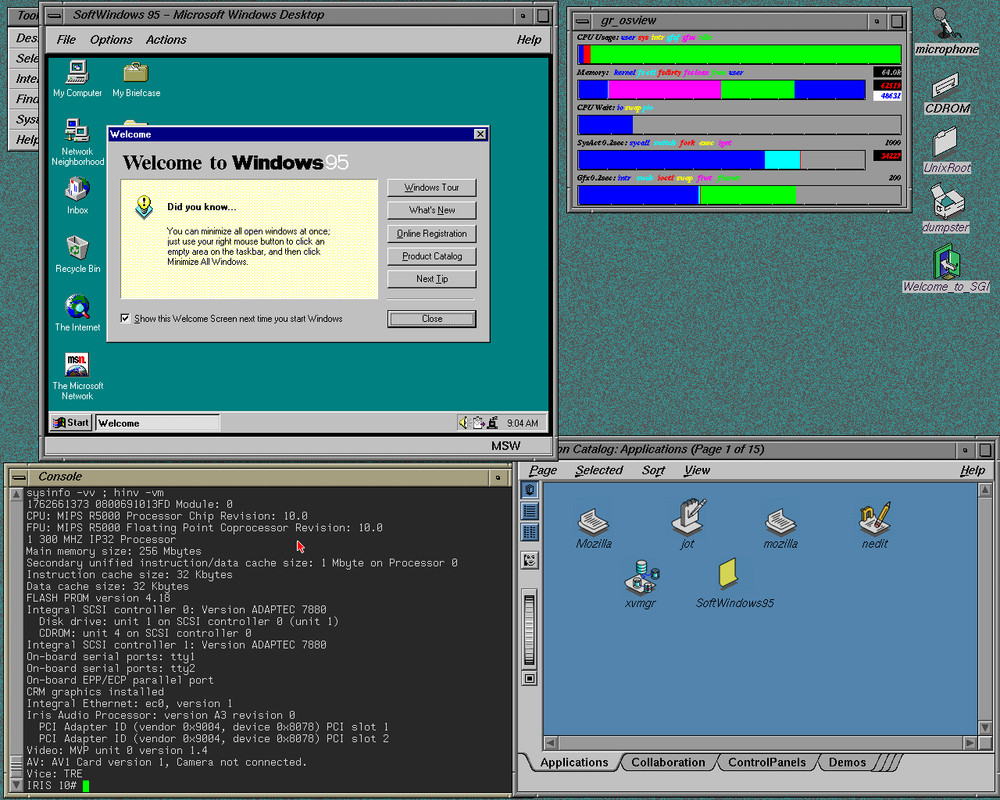
Task: Launch jot from the Icon Catalog
Action: click(x=687, y=517)
